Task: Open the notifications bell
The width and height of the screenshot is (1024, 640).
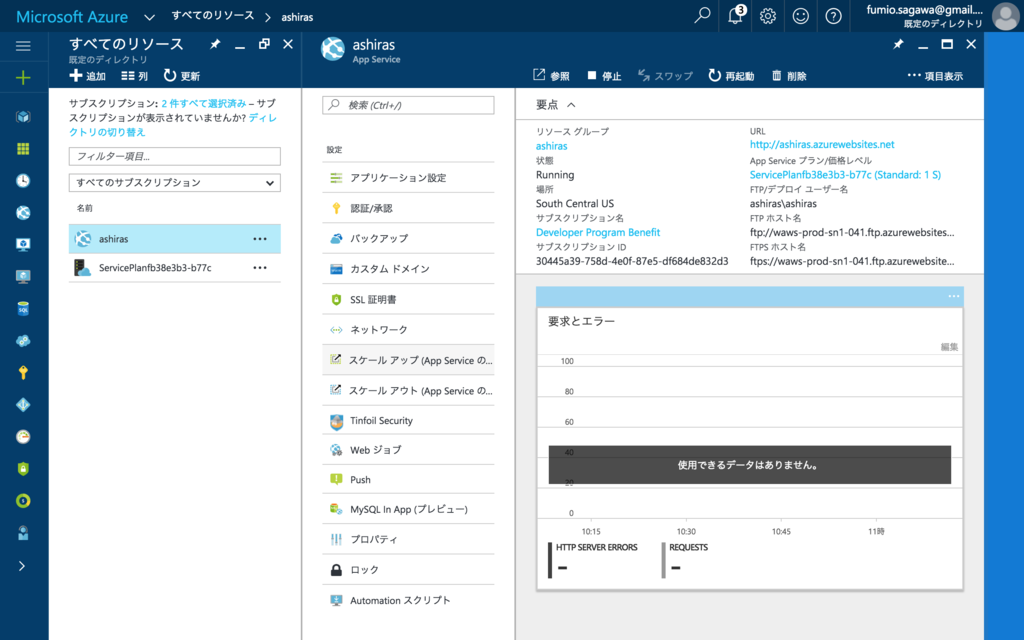Action: pos(735,16)
